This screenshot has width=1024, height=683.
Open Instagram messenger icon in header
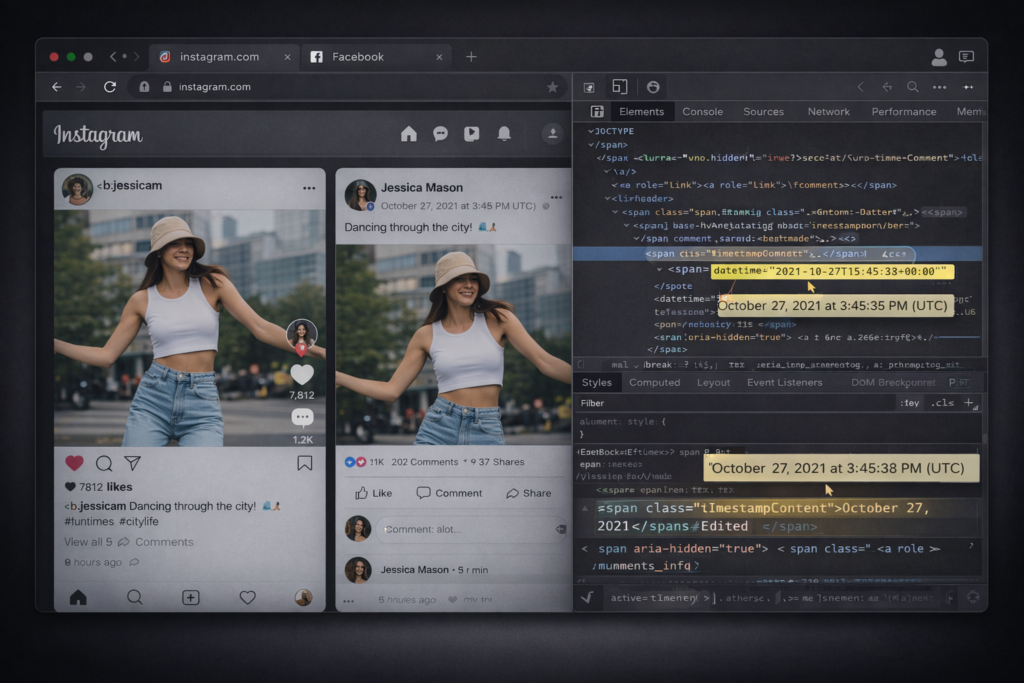point(440,134)
